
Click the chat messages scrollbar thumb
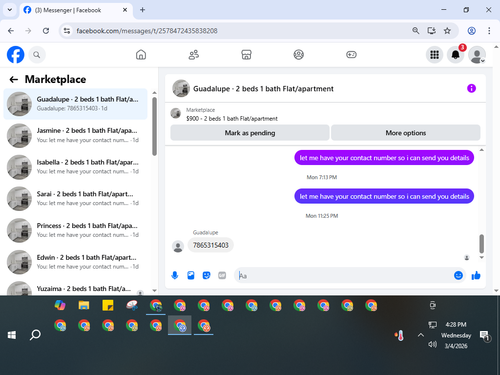pos(481,244)
